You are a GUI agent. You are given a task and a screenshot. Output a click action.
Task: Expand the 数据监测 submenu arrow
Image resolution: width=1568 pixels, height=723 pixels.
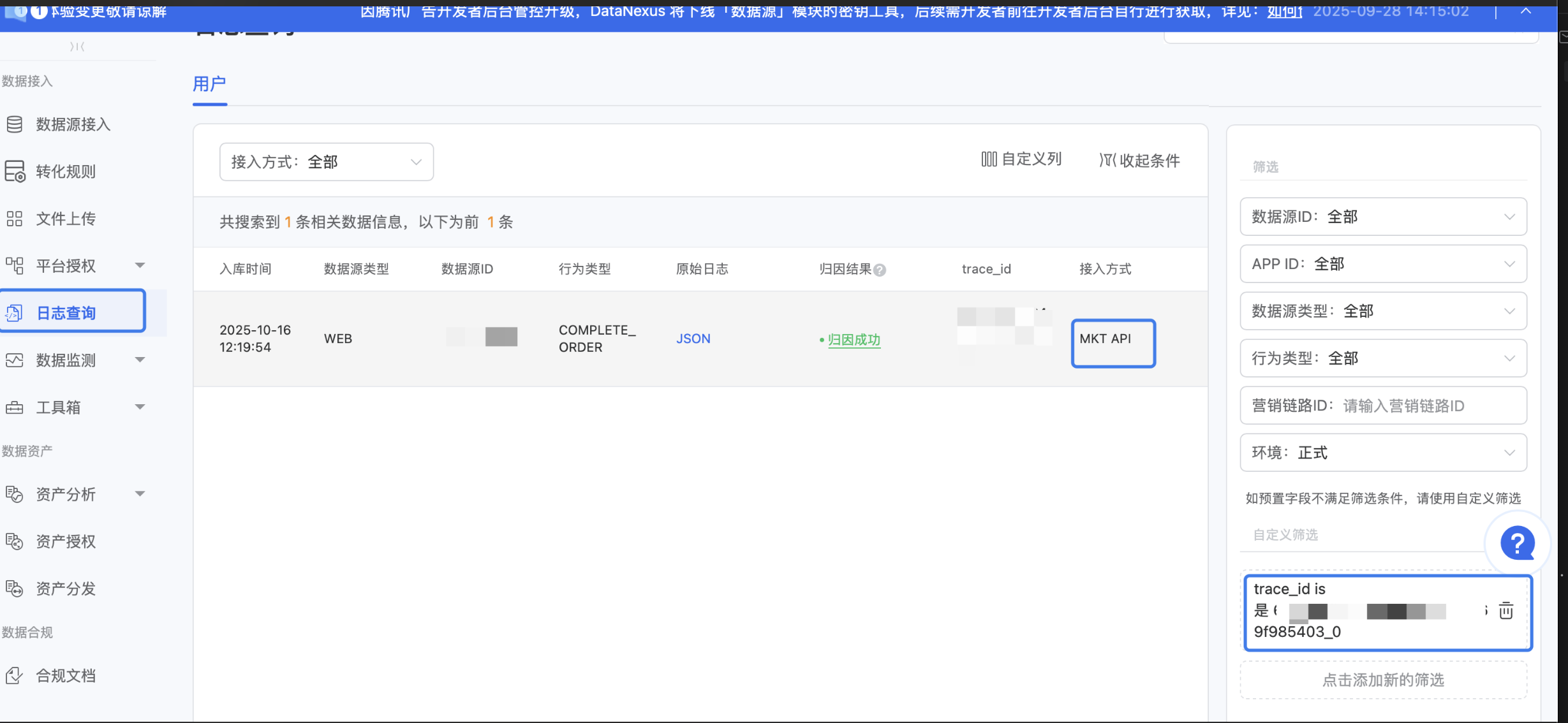pyautogui.click(x=140, y=360)
